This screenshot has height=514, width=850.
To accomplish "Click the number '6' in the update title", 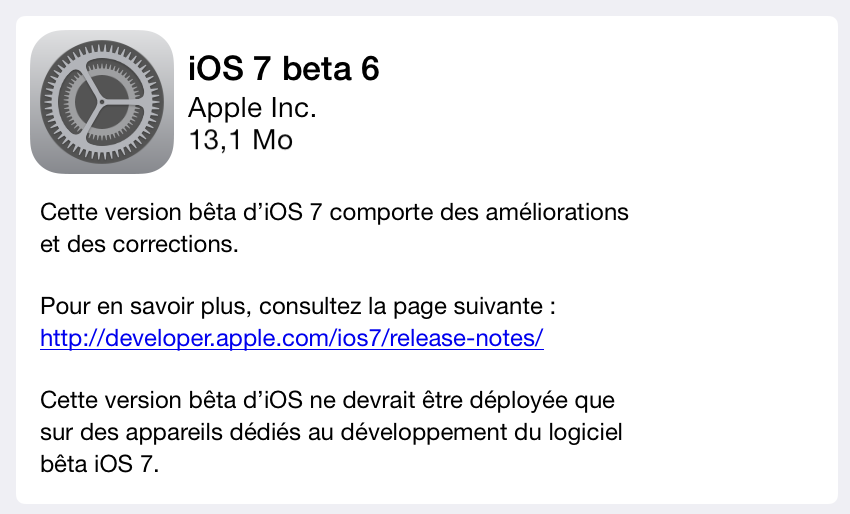I will (x=370, y=69).
